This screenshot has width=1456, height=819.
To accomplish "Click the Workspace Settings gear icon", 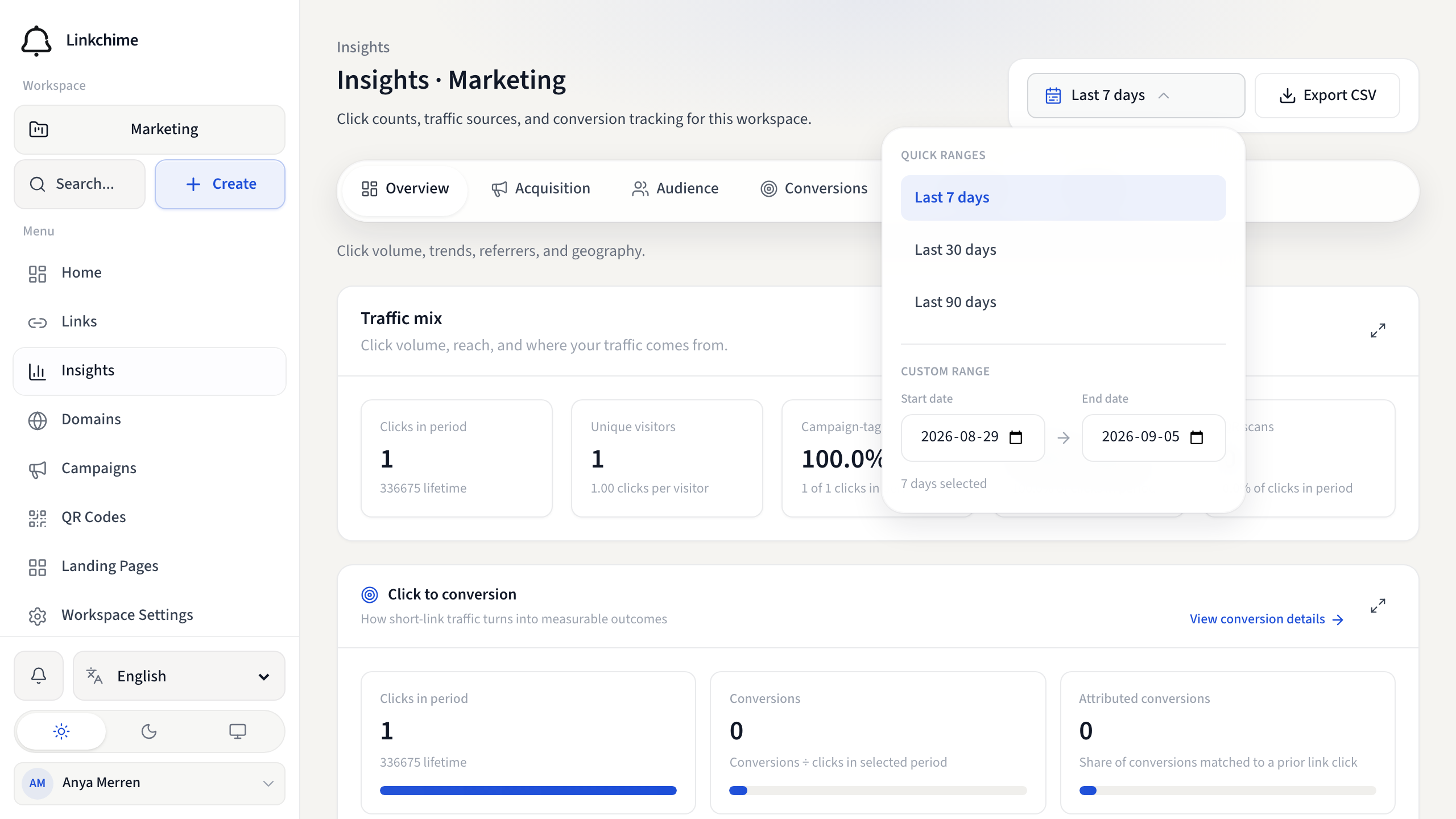I will click(38, 615).
